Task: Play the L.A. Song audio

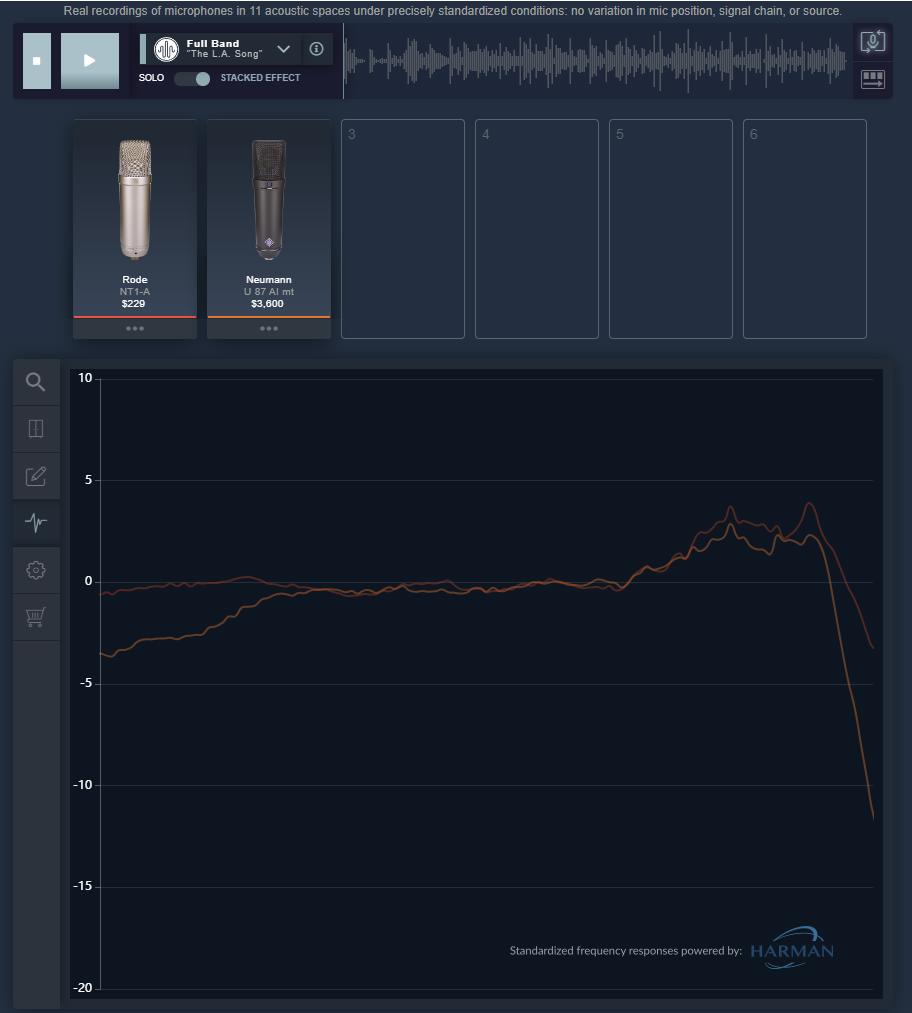Action: point(90,61)
